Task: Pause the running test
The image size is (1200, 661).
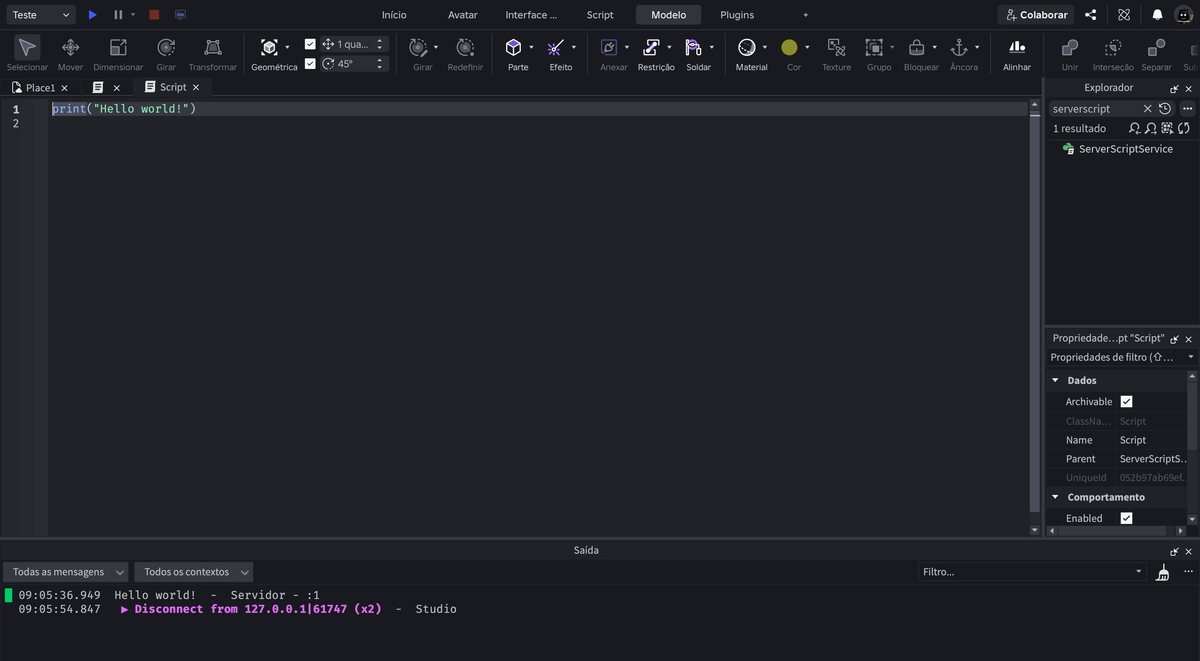Action: coord(118,15)
